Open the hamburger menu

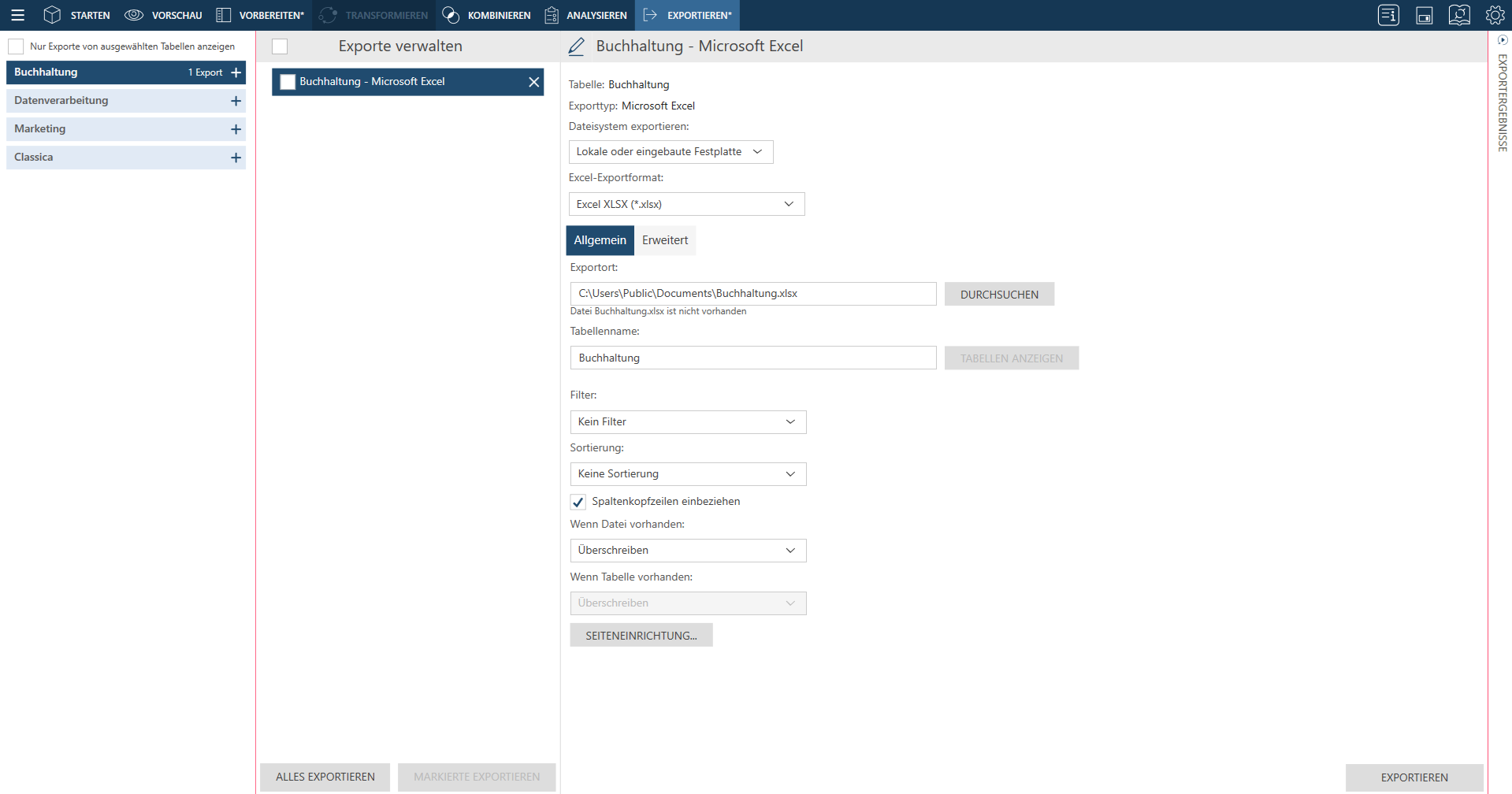(x=17, y=15)
